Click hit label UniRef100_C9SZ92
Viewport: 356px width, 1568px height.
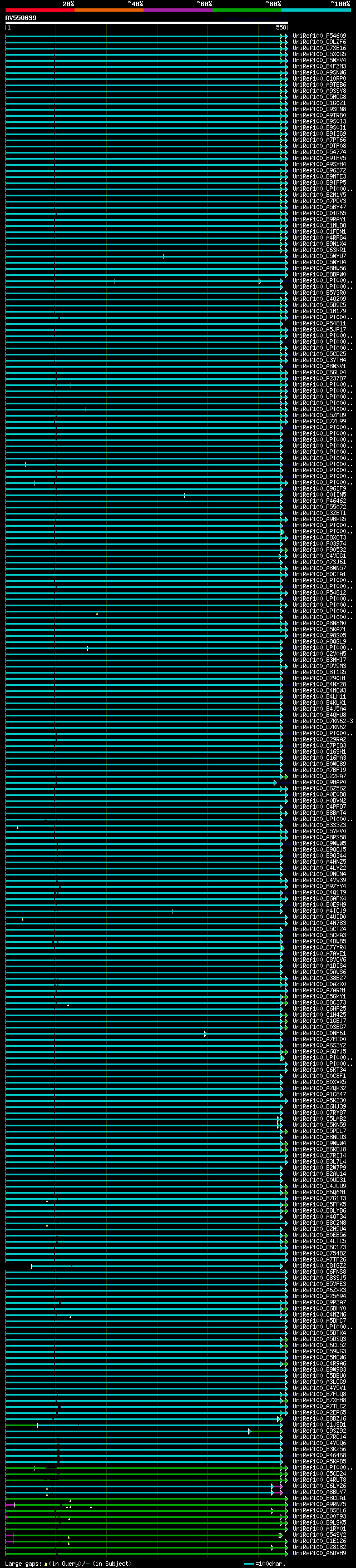pyautogui.click(x=319, y=1431)
